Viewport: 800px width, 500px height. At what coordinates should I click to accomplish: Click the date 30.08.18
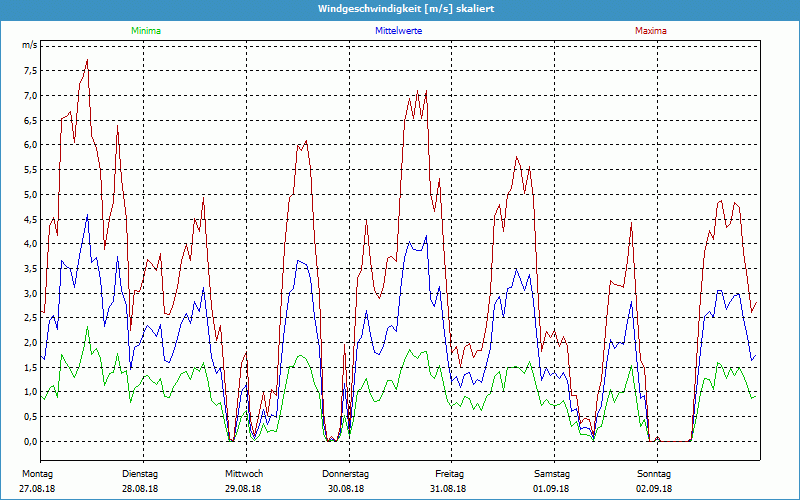coord(346,489)
